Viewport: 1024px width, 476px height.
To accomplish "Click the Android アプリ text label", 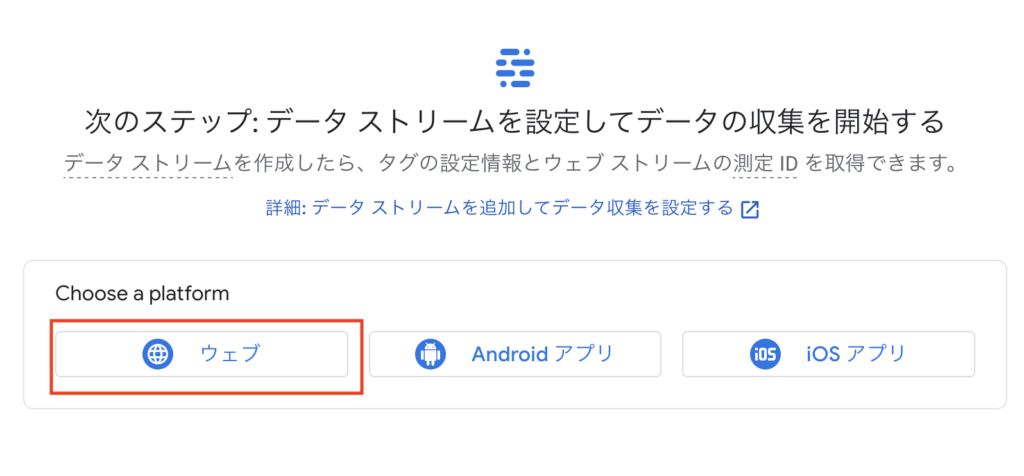I will point(542,354).
